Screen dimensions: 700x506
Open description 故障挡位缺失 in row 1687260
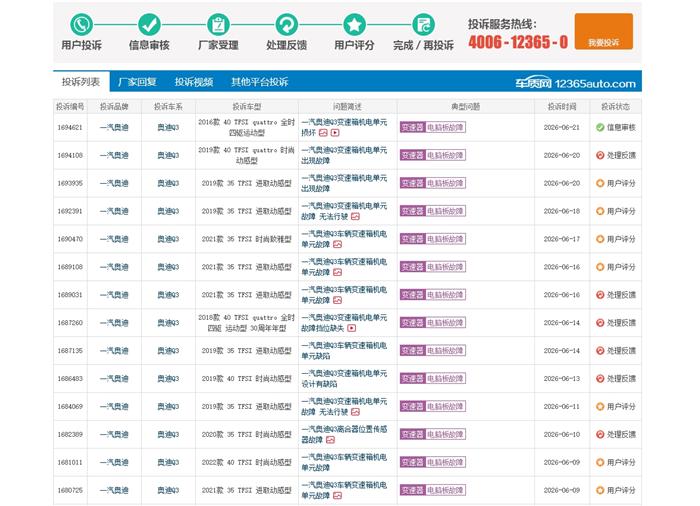click(x=323, y=328)
